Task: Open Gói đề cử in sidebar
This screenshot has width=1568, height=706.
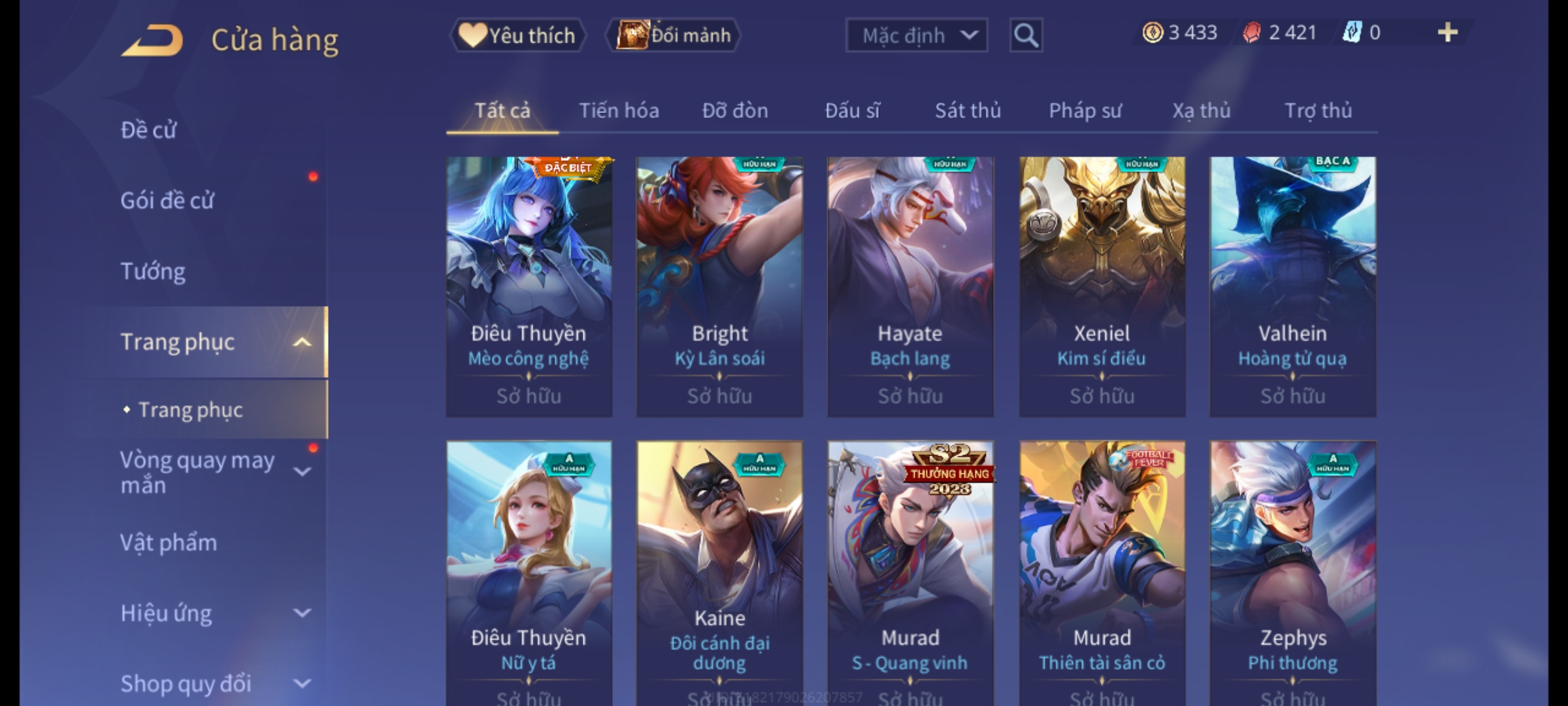Action: click(x=167, y=201)
